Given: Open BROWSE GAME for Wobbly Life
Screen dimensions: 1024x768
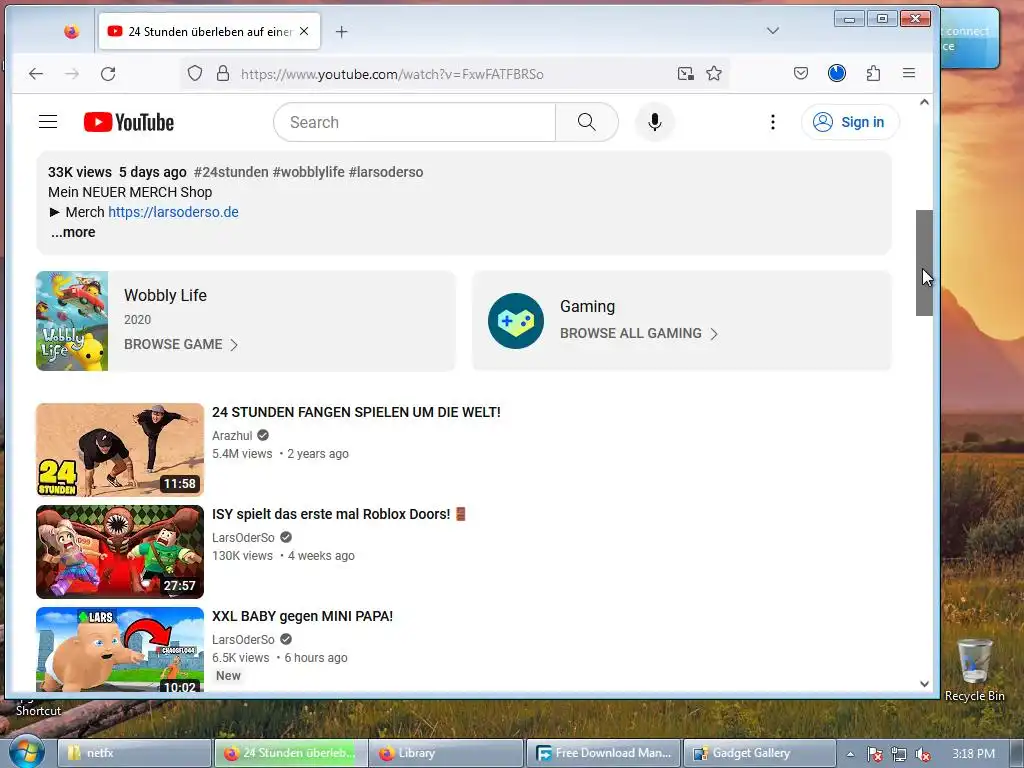Looking at the screenshot, I should [181, 344].
